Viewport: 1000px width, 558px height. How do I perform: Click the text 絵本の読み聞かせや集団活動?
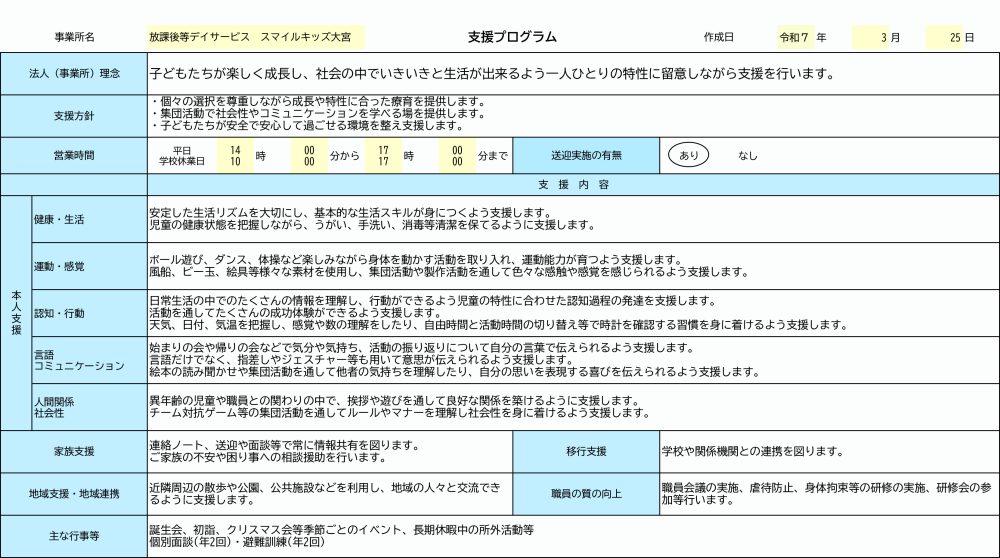pyautogui.click(x=455, y=372)
